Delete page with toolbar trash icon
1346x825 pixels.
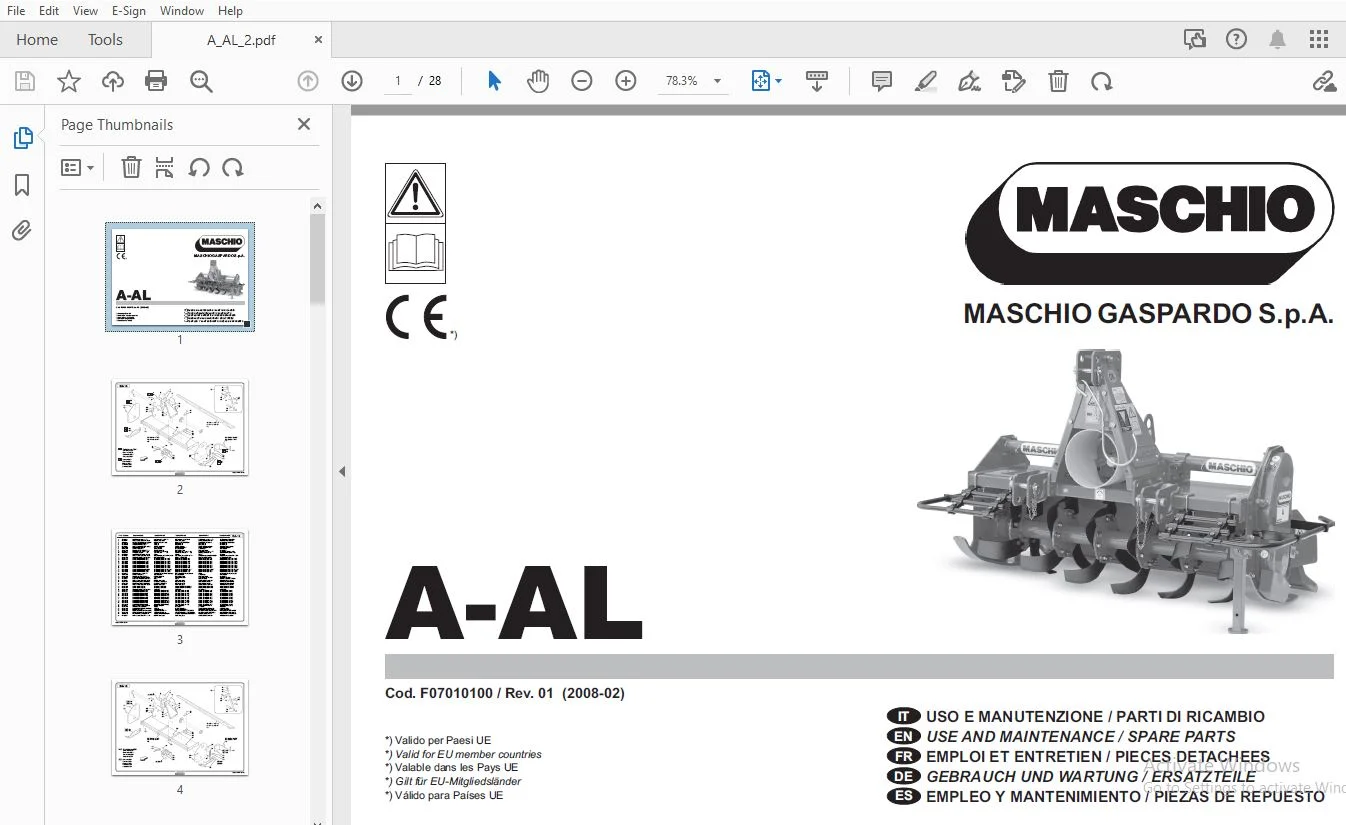coord(1058,81)
